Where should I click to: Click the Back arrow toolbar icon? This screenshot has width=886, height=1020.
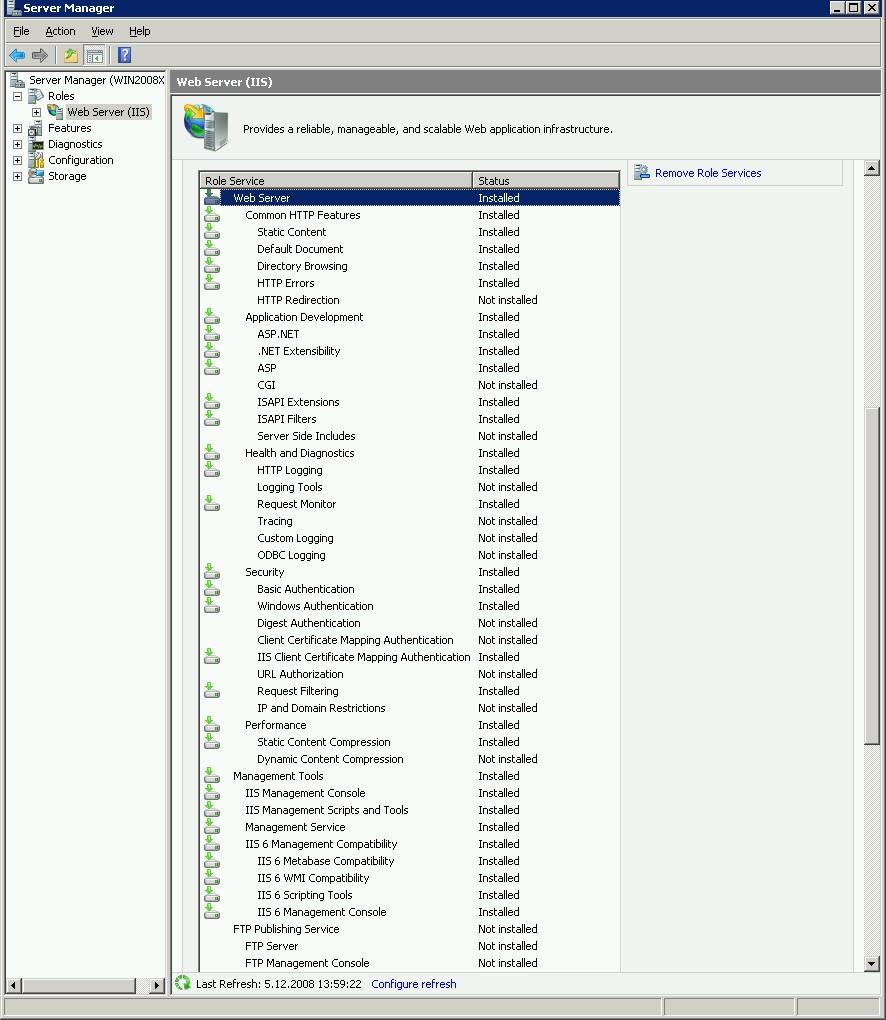pyautogui.click(x=17, y=56)
